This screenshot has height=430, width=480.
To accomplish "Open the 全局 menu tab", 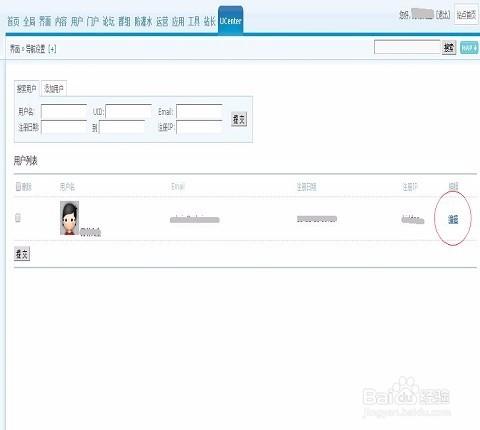I will pyautogui.click(x=29, y=22).
